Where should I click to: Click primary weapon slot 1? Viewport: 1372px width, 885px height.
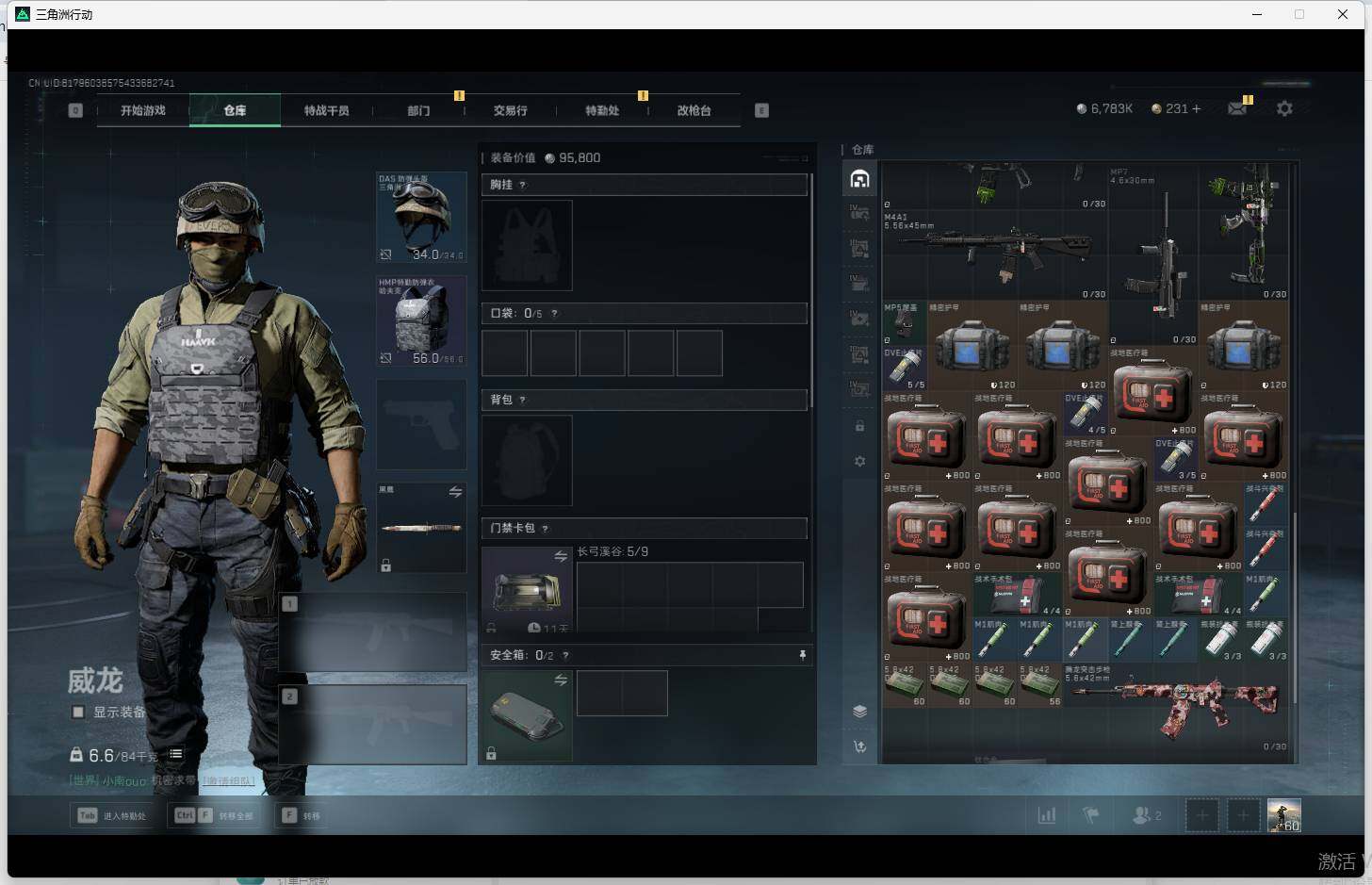(372, 631)
